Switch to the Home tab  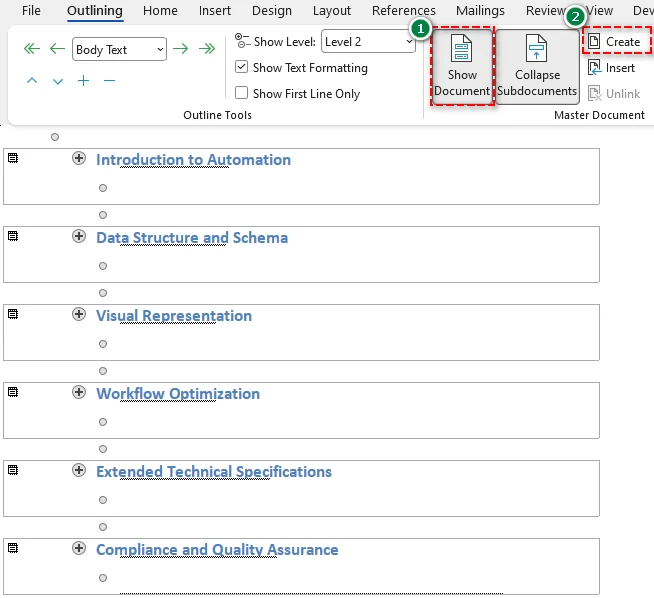click(x=160, y=10)
